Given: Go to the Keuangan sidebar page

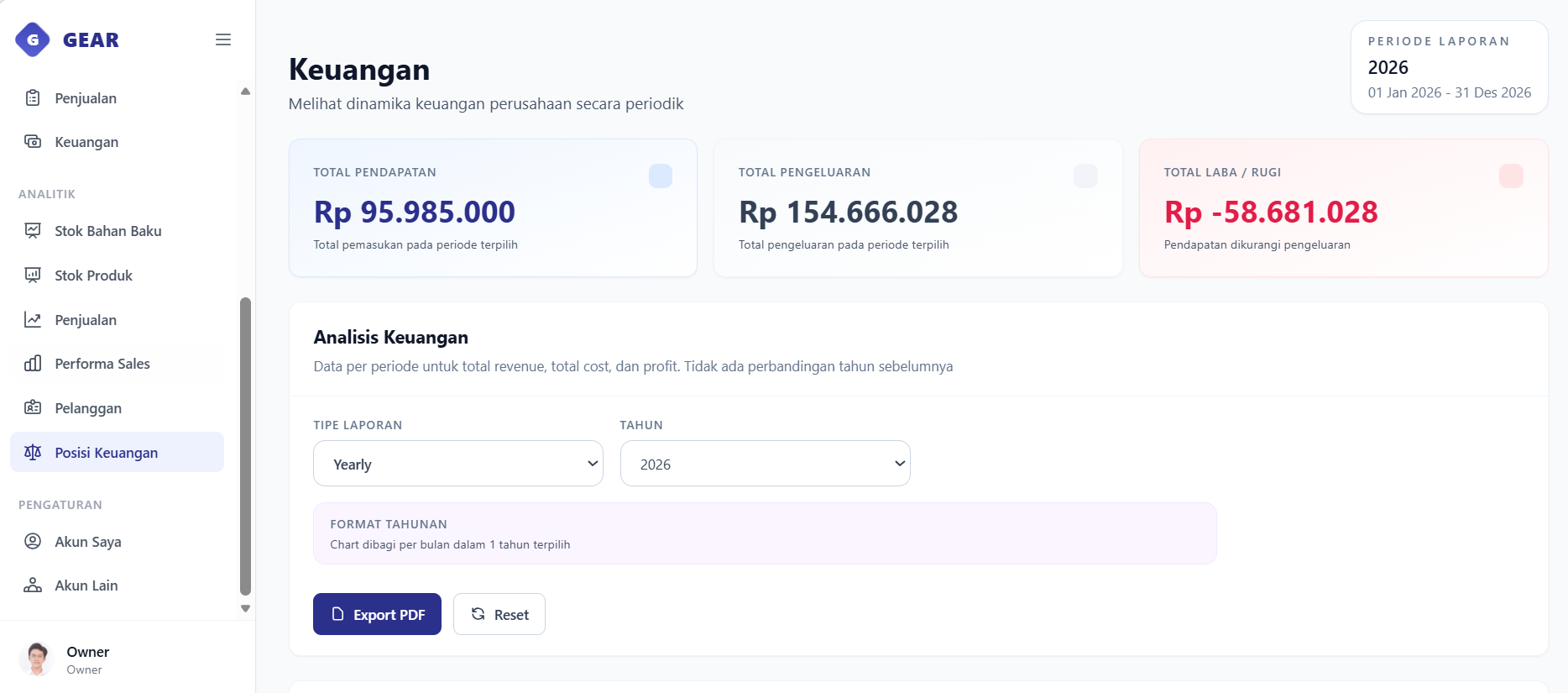Looking at the screenshot, I should 117,142.
